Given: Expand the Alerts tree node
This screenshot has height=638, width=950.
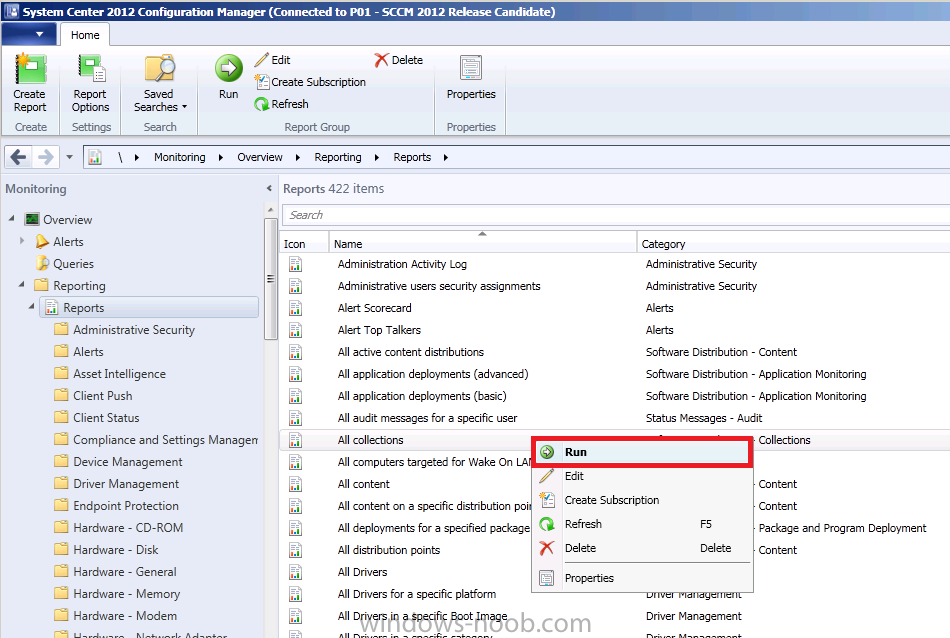Looking at the screenshot, I should tap(22, 241).
